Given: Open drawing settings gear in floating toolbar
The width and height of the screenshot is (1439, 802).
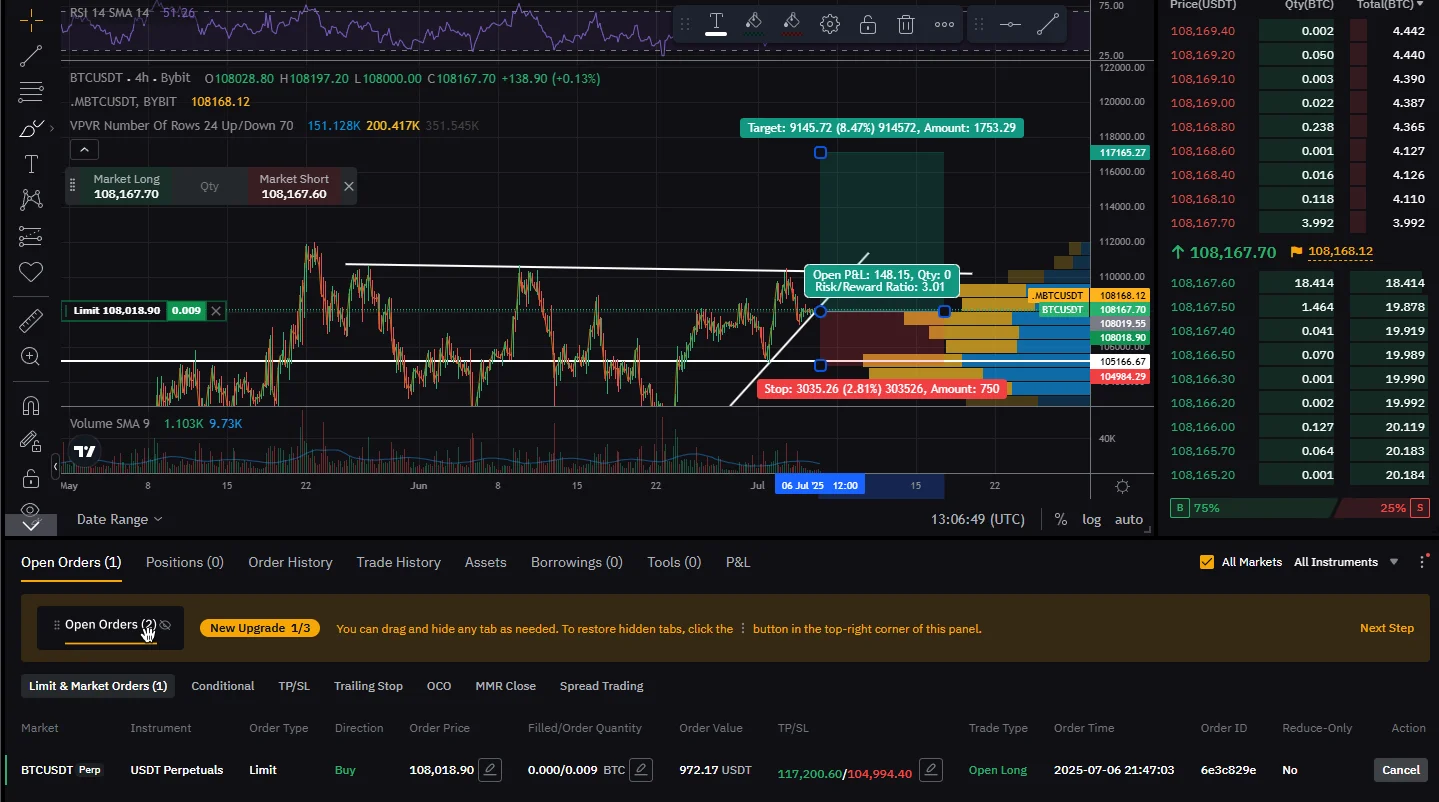Looking at the screenshot, I should pos(830,24).
